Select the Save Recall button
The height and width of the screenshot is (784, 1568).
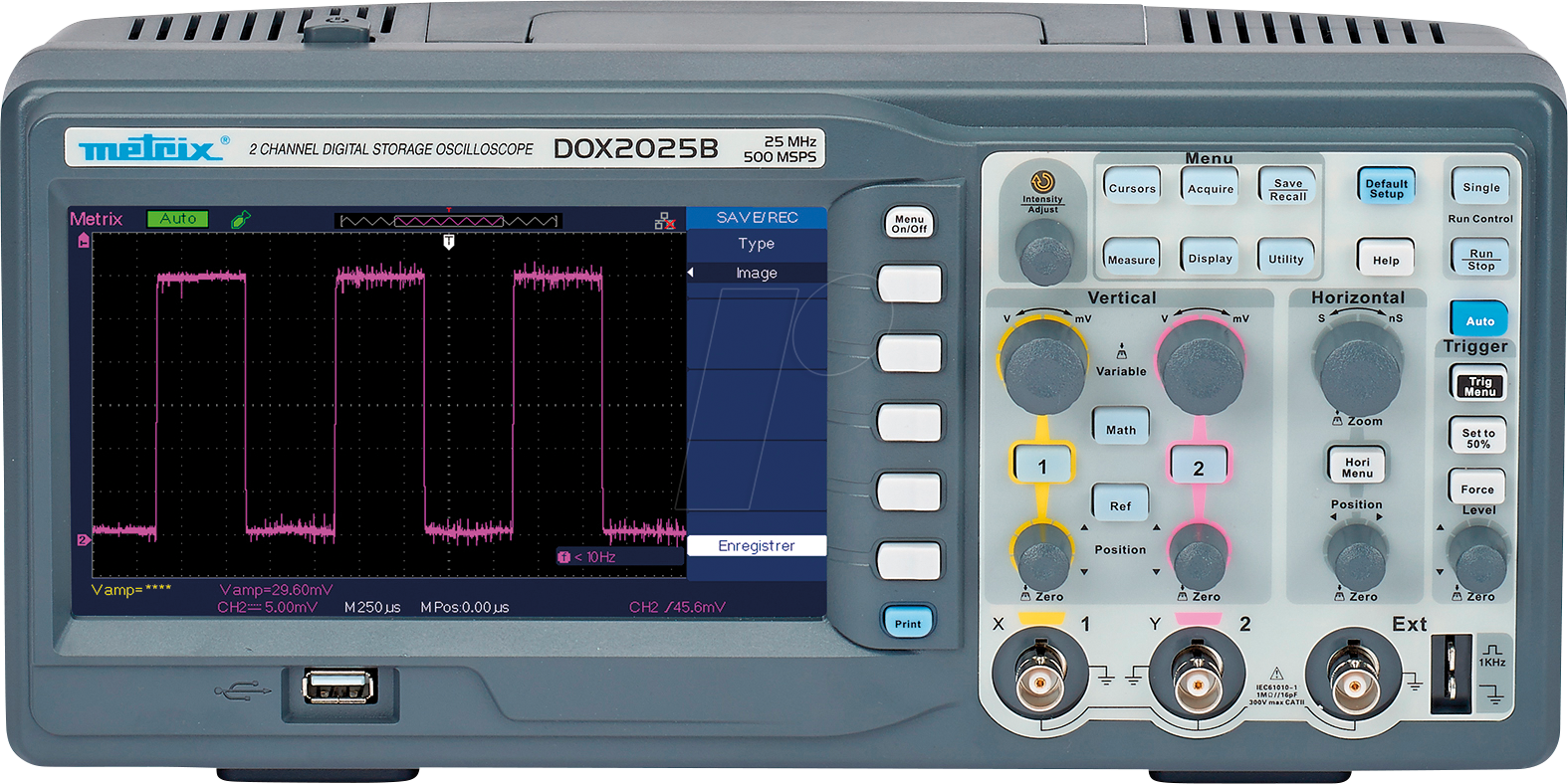[x=1287, y=186]
